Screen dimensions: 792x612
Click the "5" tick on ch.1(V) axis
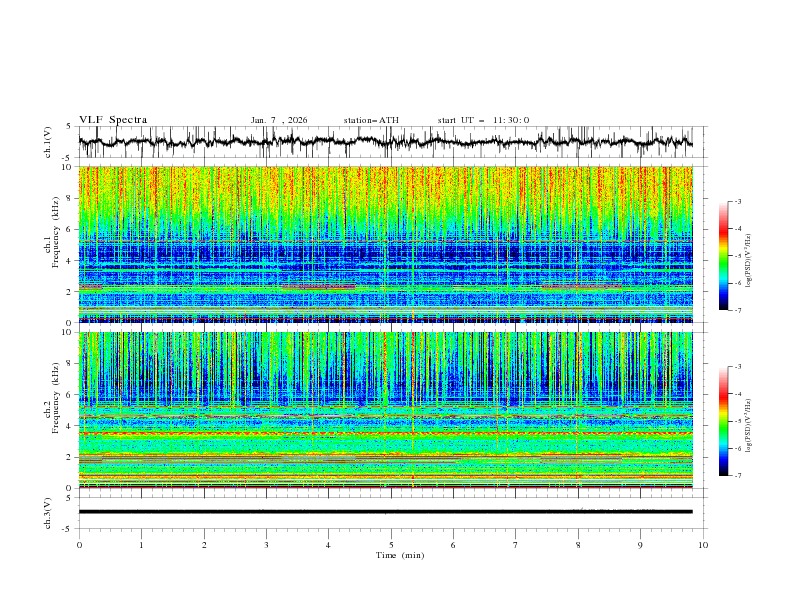click(x=69, y=127)
